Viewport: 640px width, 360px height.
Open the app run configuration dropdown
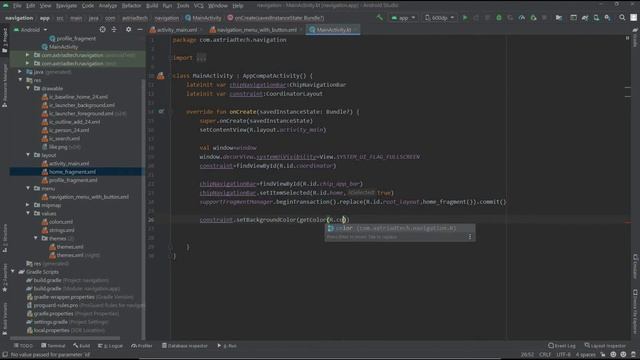pos(403,18)
